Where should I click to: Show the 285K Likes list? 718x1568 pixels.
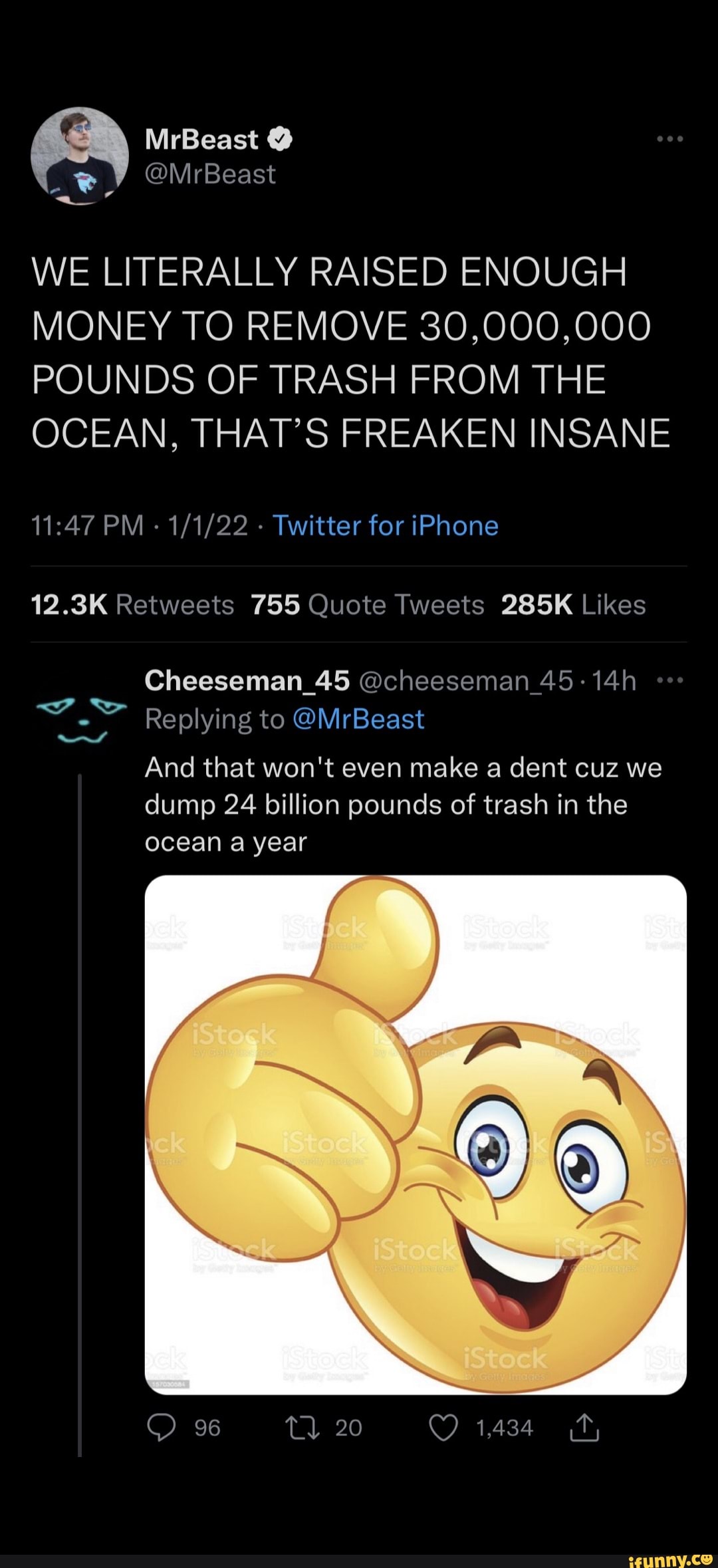pos(573,605)
